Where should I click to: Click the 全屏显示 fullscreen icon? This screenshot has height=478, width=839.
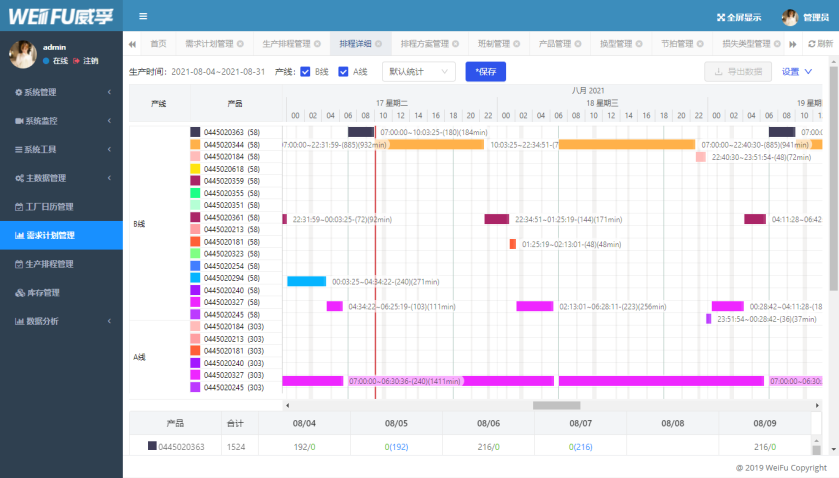click(721, 17)
